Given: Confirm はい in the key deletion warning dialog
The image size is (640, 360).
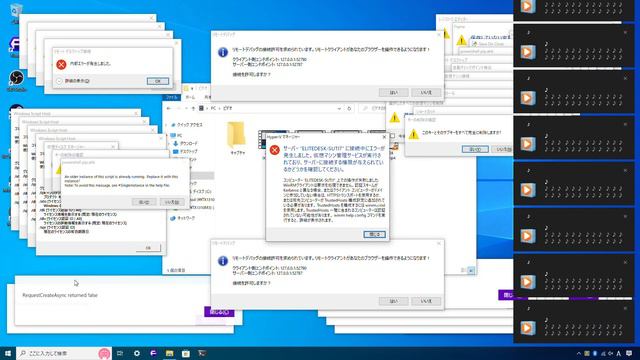Looking at the screenshot, I should 475,149.
